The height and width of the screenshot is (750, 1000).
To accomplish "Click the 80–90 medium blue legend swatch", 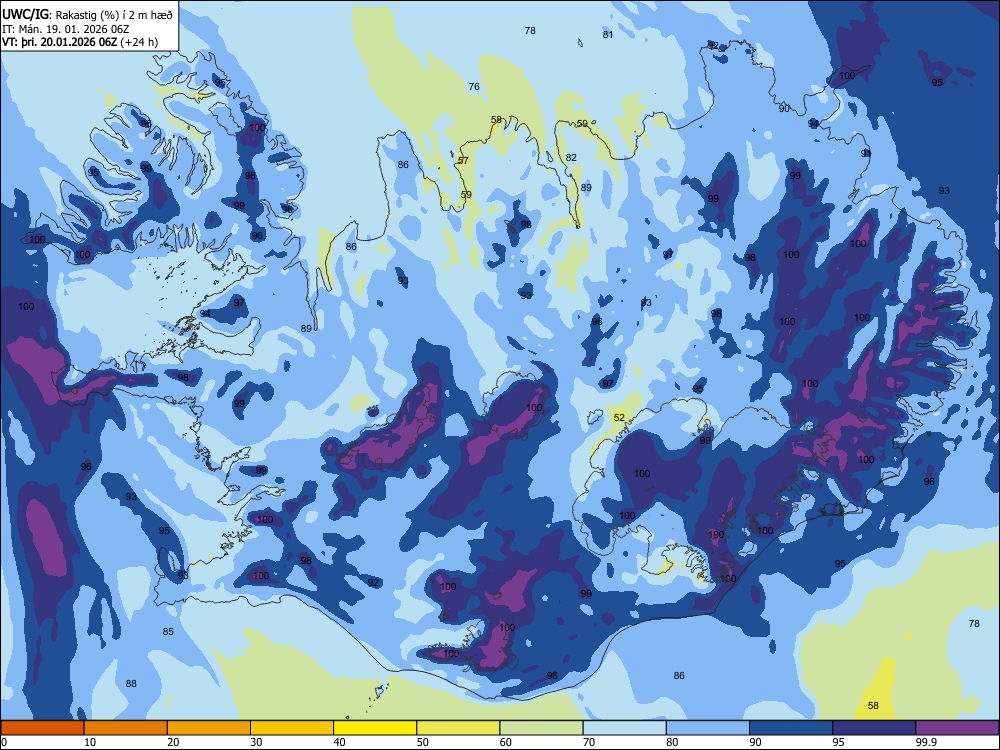I will (708, 728).
